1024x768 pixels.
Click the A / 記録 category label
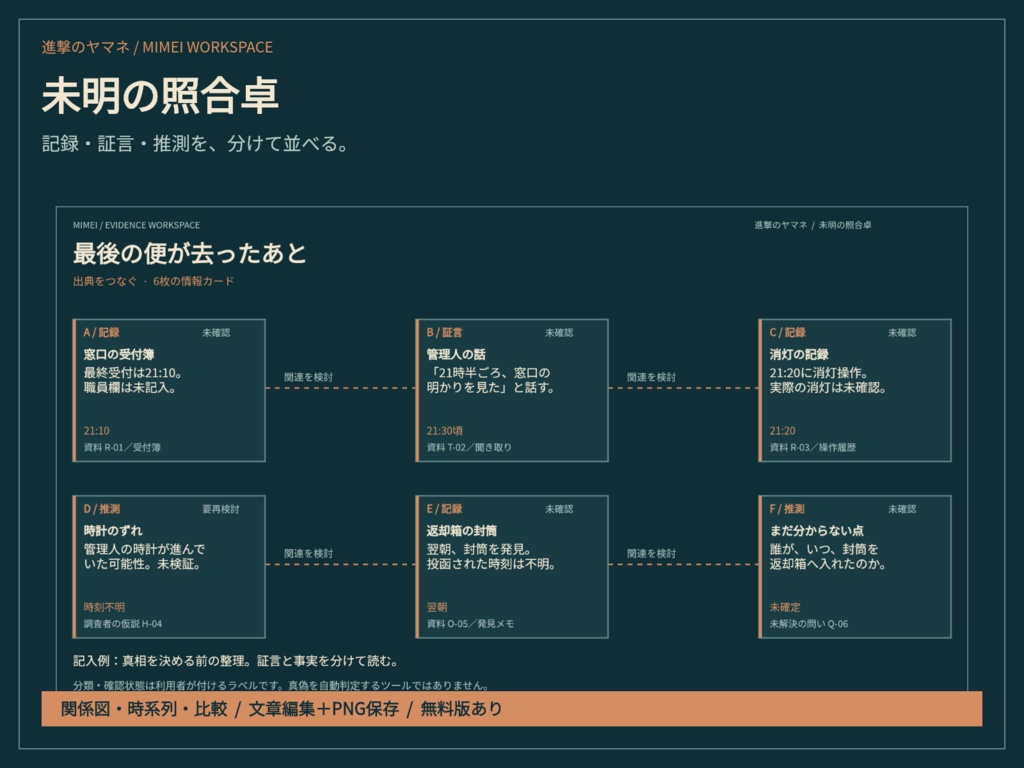point(101,332)
